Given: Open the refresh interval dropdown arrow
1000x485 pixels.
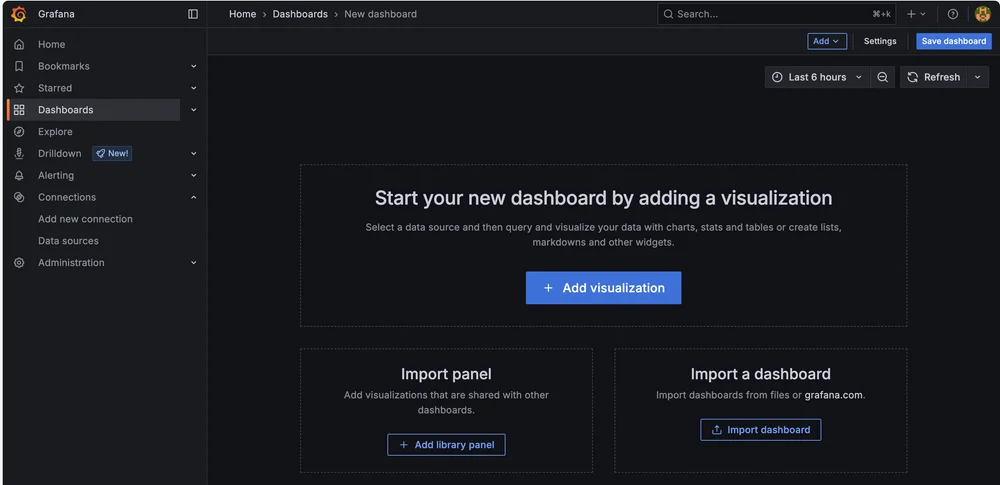Looking at the screenshot, I should click(x=977, y=77).
